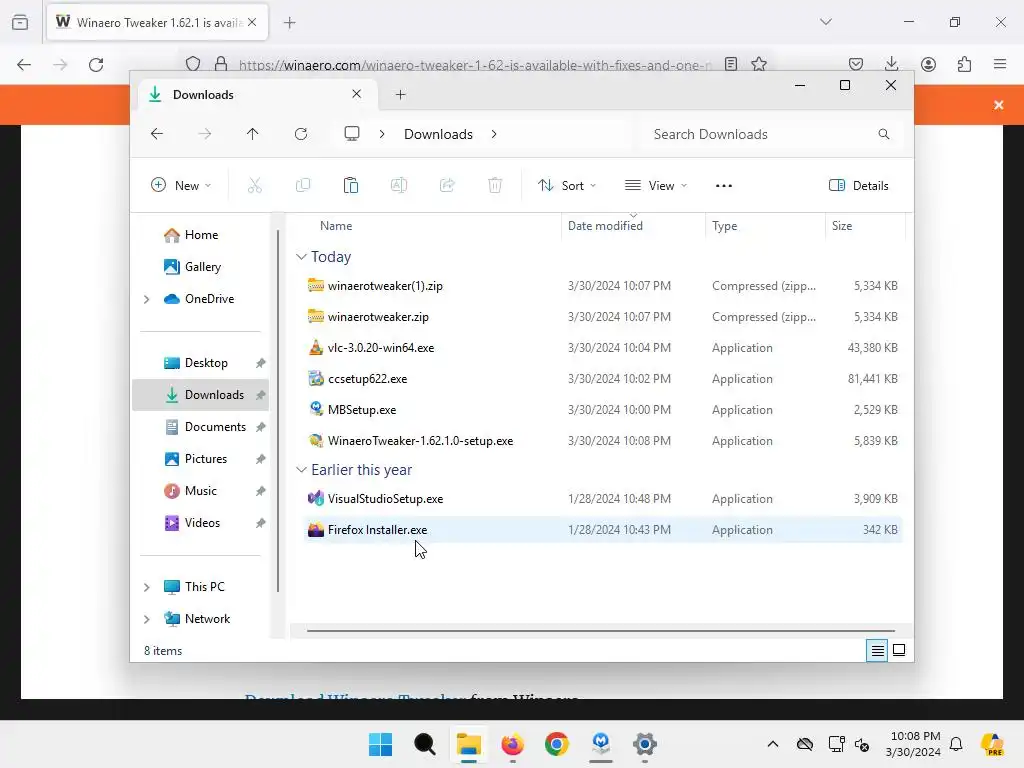Open taskbar Search
This screenshot has height=768, width=1024.
[424, 744]
